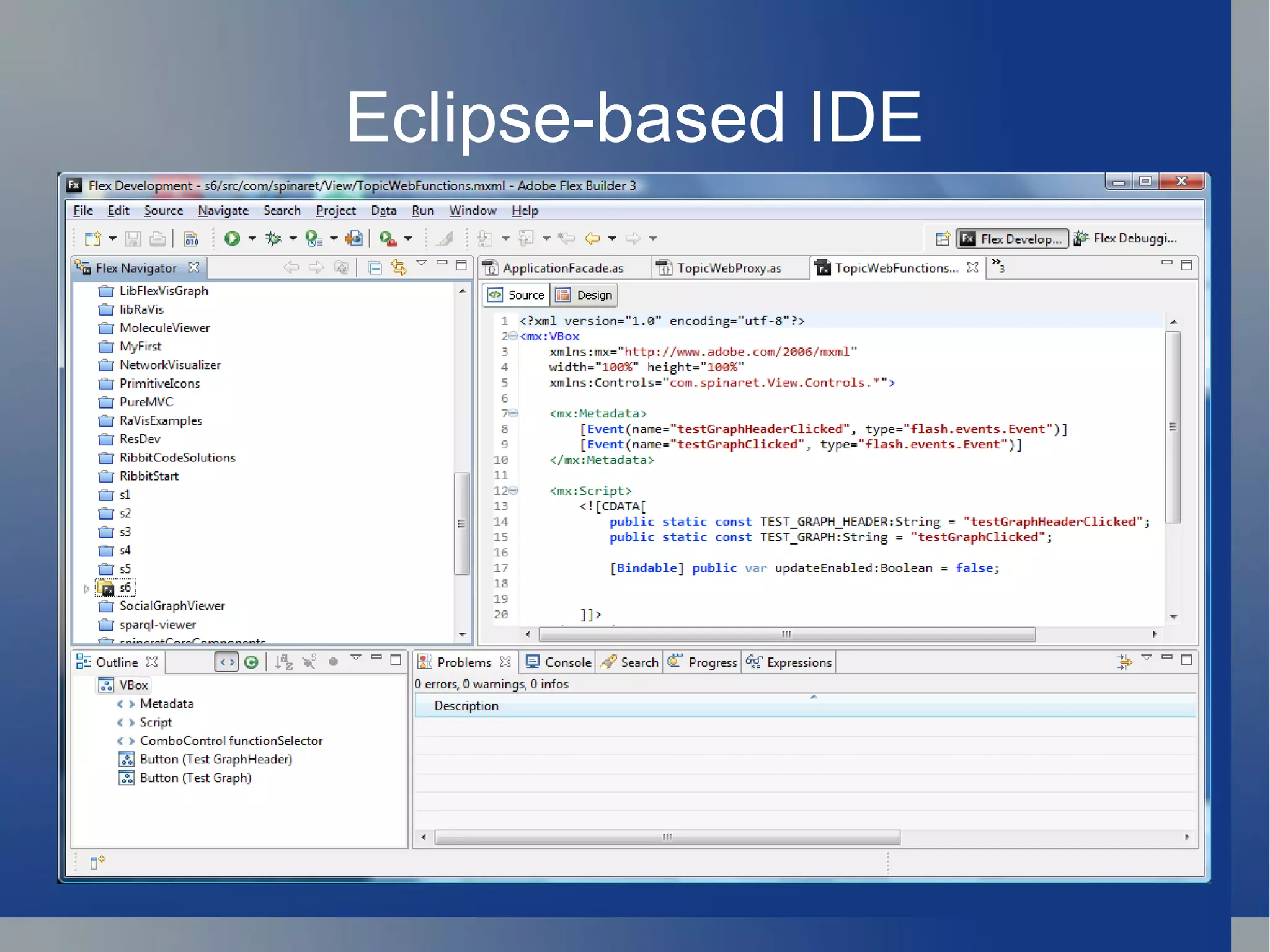Open the Profile dropdown arrow
This screenshot has height=952, width=1270.
[334, 238]
